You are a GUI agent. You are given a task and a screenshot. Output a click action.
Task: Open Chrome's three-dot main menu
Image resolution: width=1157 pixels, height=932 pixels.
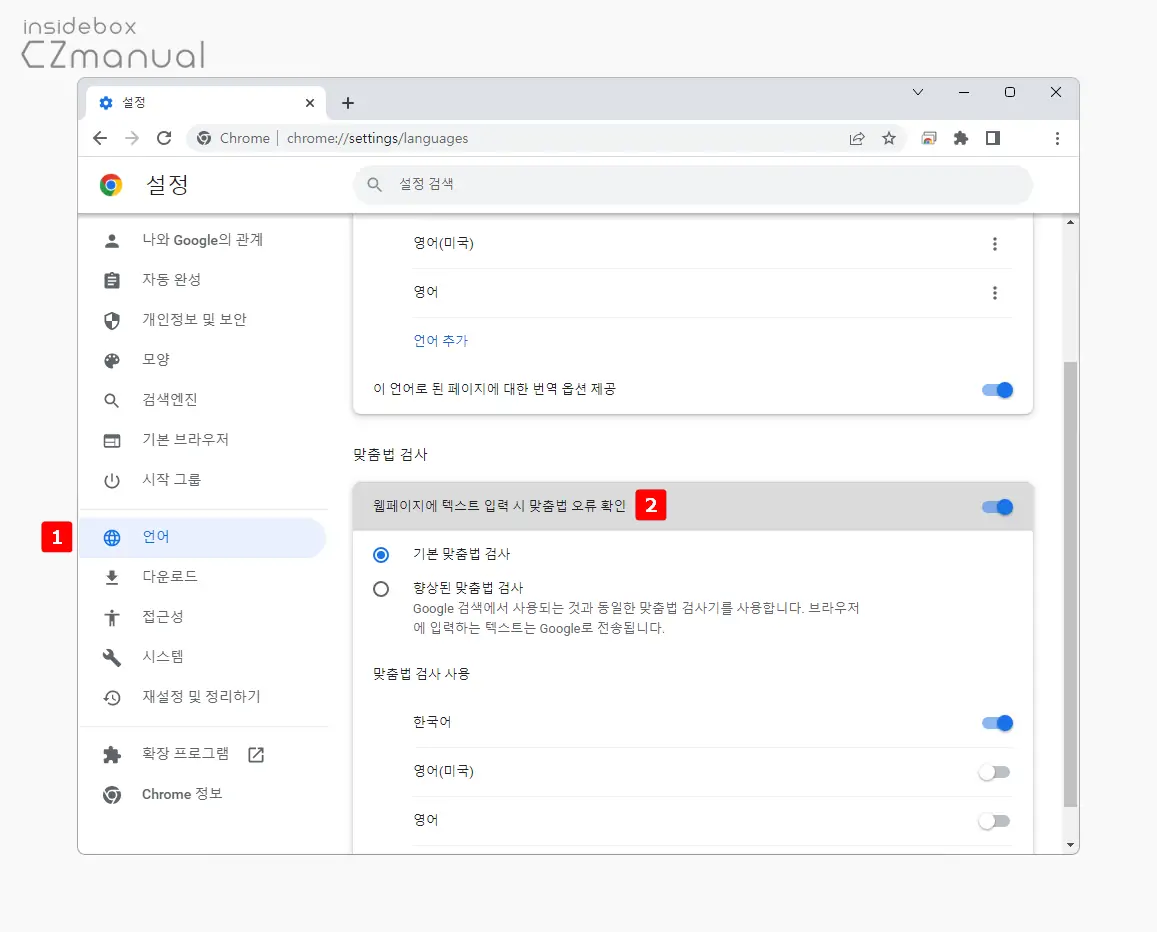pyautogui.click(x=1057, y=138)
